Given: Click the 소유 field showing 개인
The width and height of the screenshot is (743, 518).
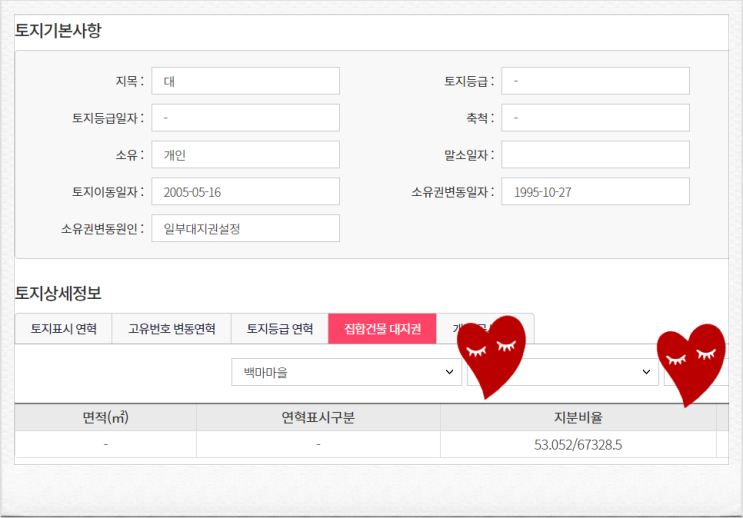Looking at the screenshot, I should point(245,154).
